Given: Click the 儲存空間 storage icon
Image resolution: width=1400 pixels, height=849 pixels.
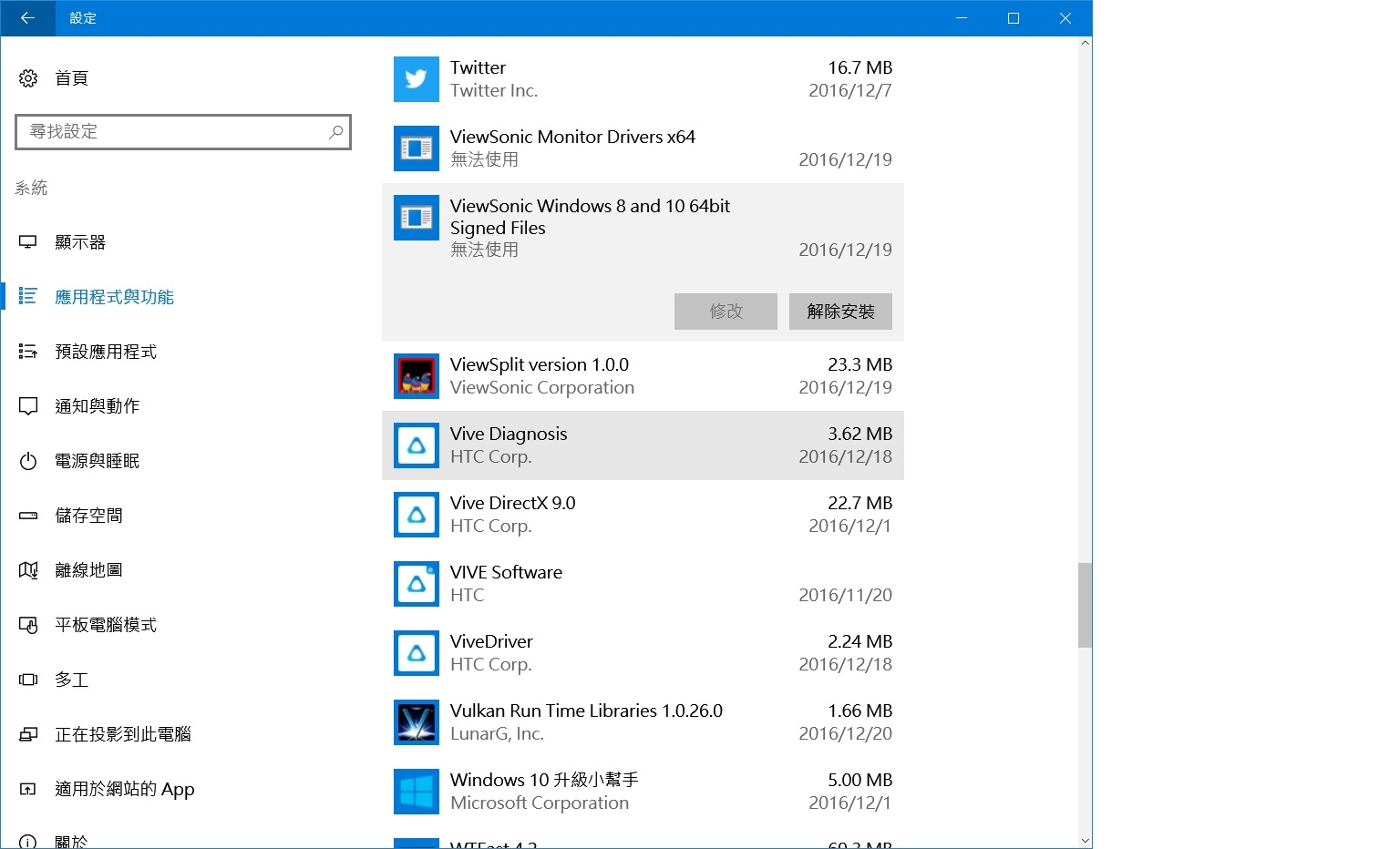Looking at the screenshot, I should pyautogui.click(x=28, y=516).
